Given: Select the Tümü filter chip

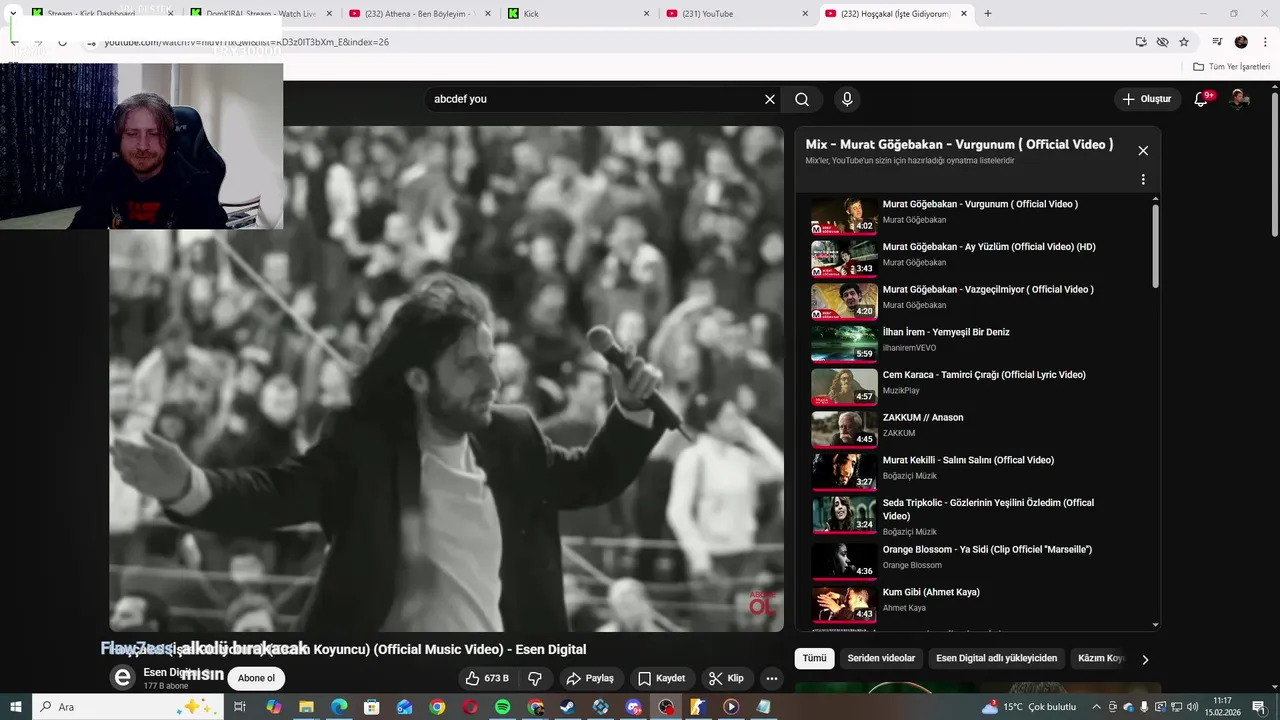Looking at the screenshot, I should pyautogui.click(x=815, y=658).
